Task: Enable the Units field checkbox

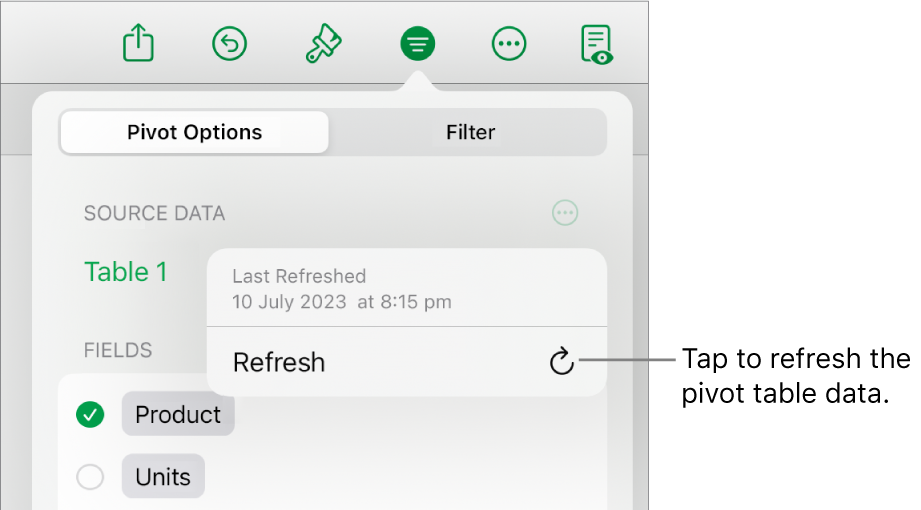Action: [91, 478]
